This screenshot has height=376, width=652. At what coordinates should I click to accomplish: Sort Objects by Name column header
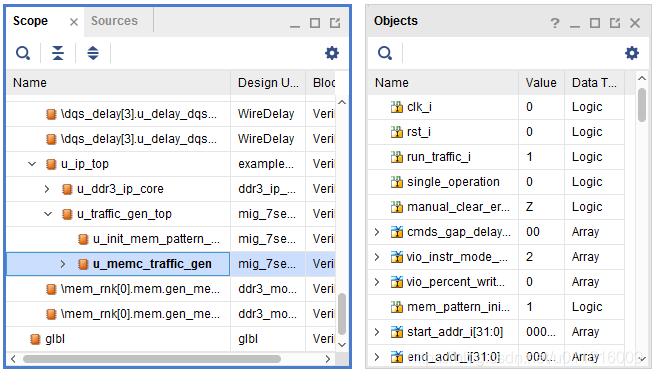443,82
